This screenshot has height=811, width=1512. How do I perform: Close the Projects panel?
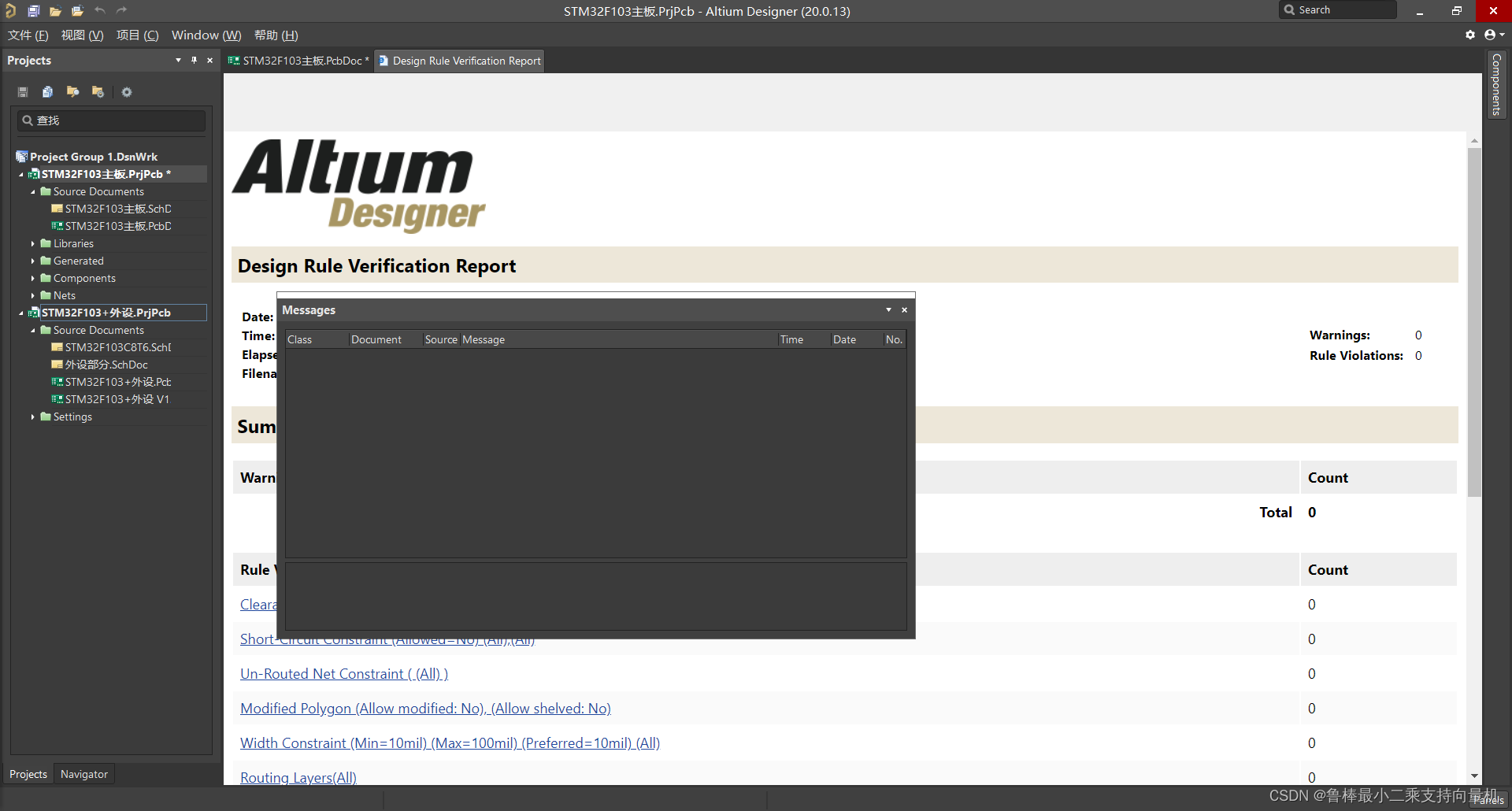pos(210,61)
